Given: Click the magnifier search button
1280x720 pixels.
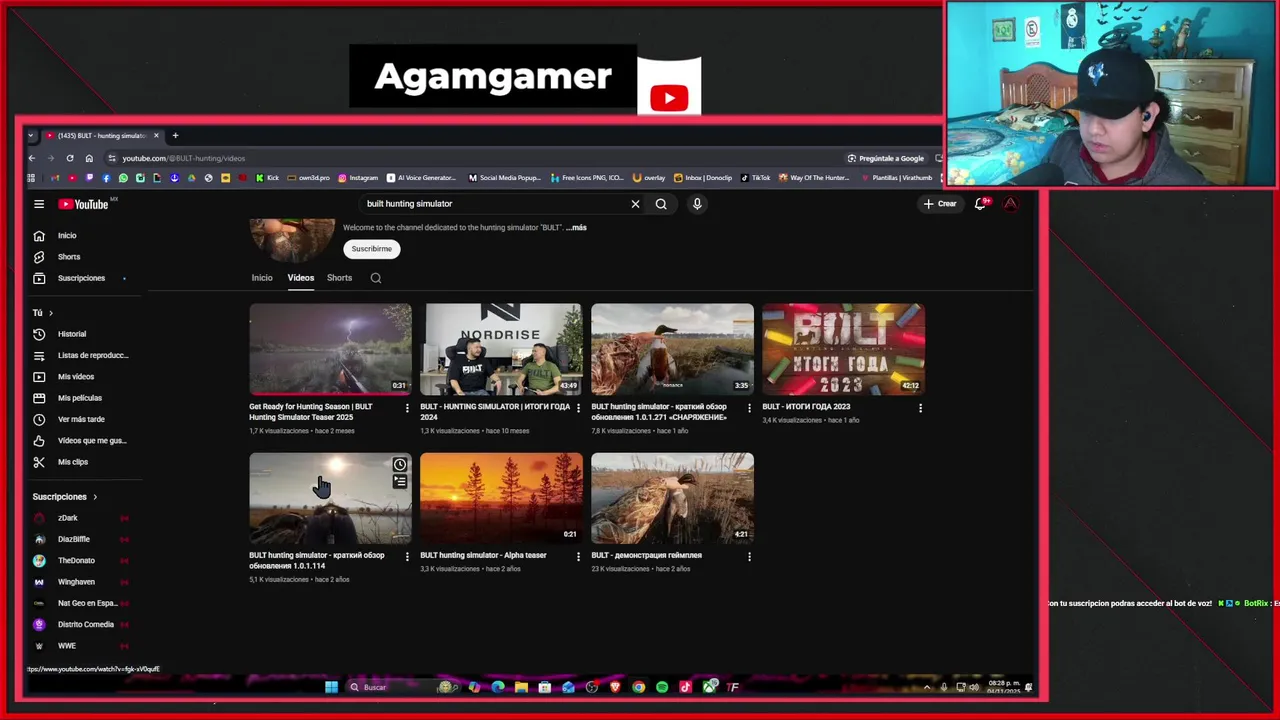Looking at the screenshot, I should [x=661, y=204].
